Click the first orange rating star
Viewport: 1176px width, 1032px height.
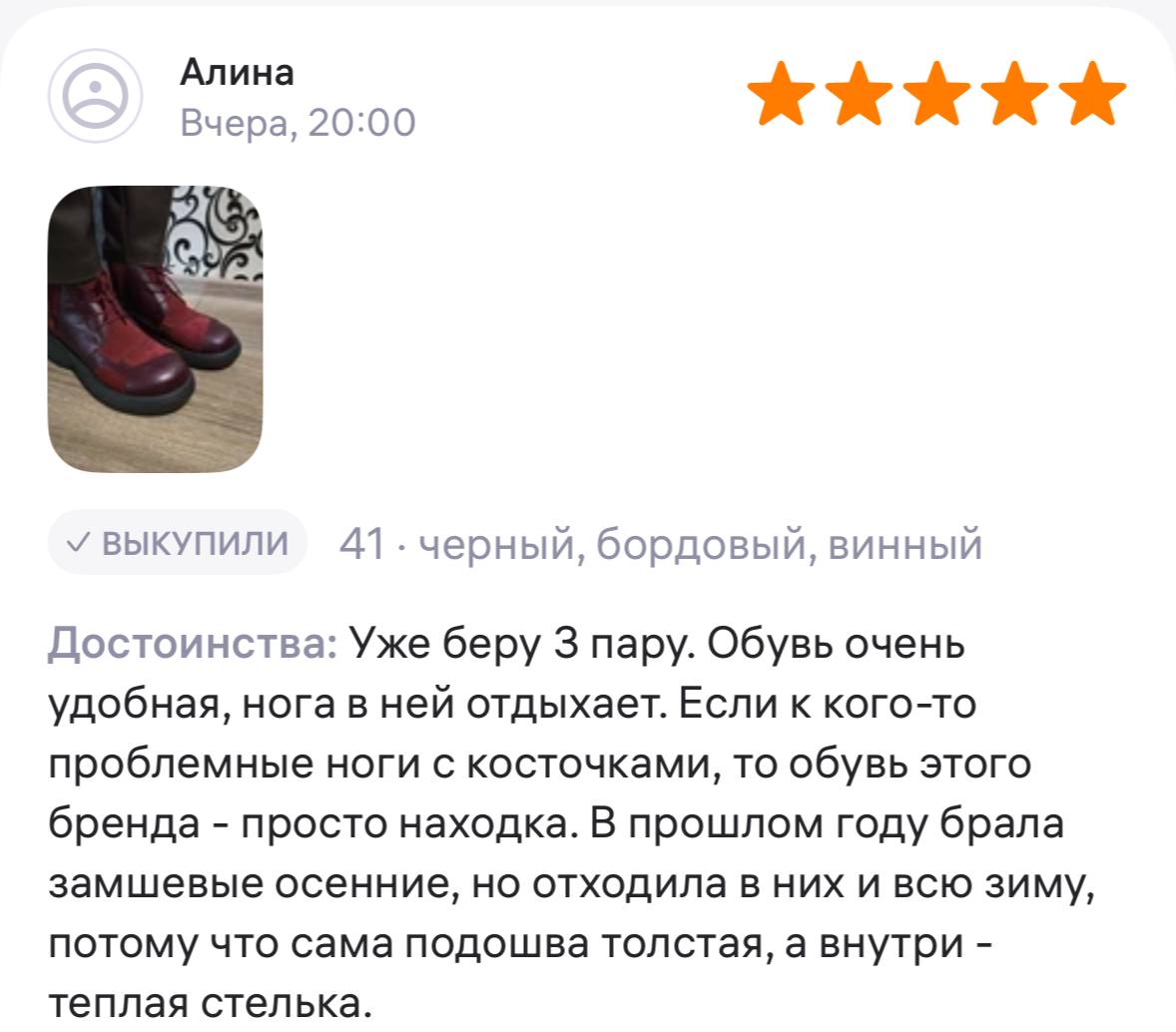[x=781, y=93]
